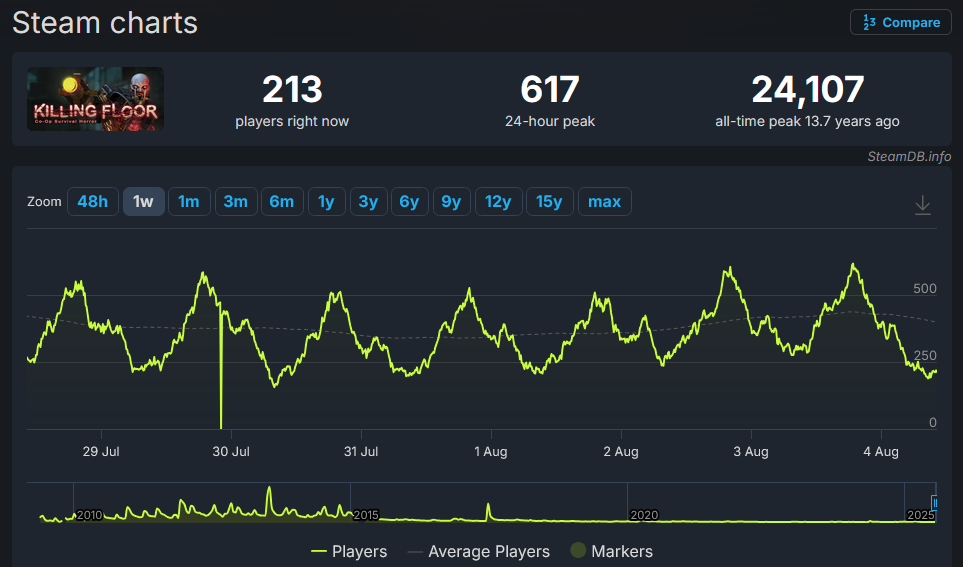Set chart zoom to 1y

coord(327,201)
